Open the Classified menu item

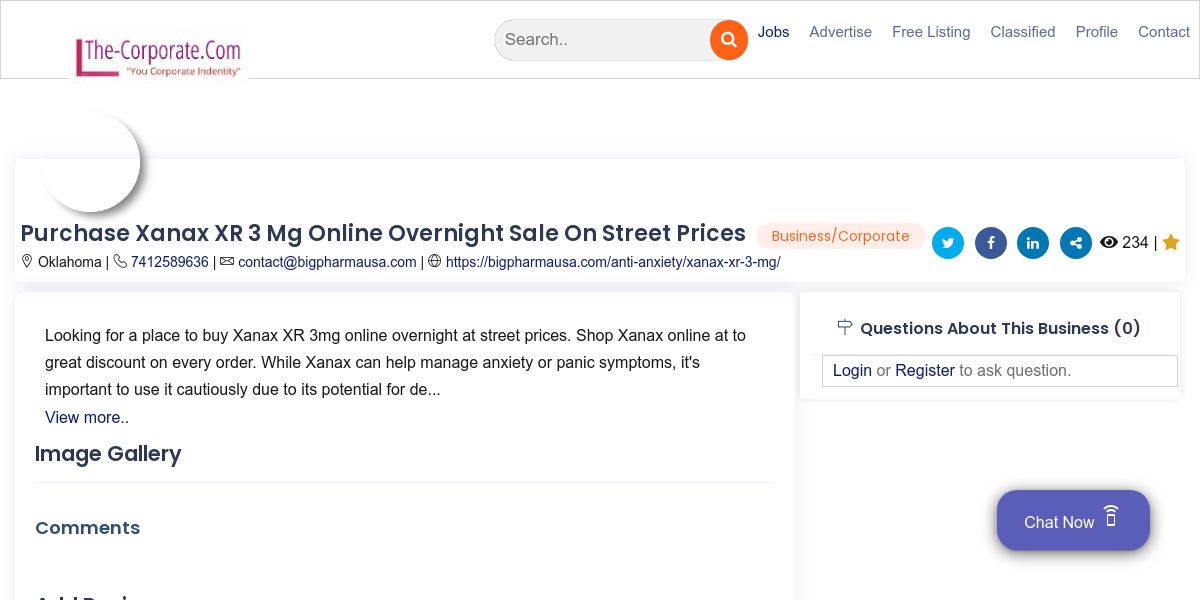tap(1023, 32)
